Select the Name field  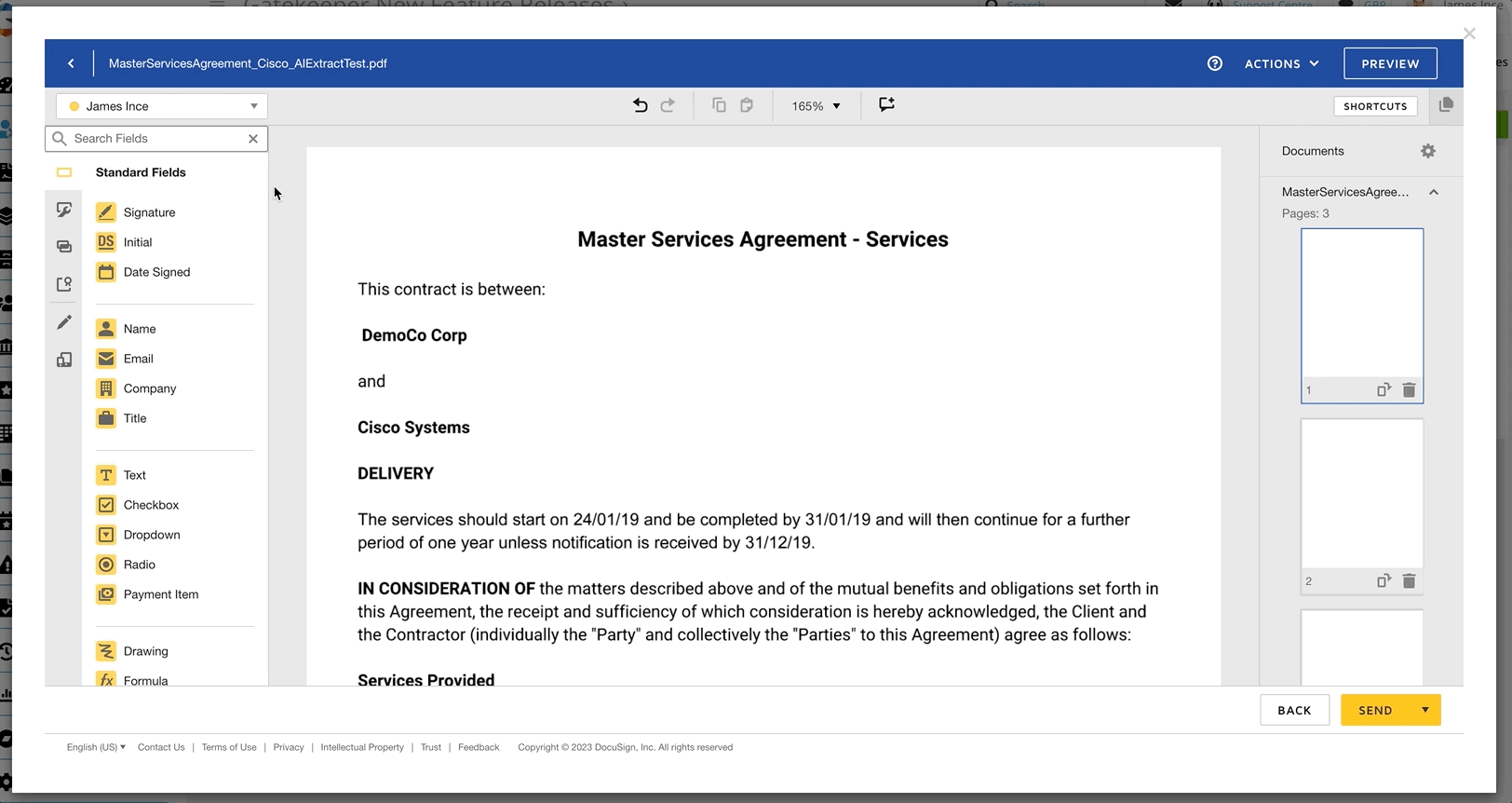tap(126, 329)
